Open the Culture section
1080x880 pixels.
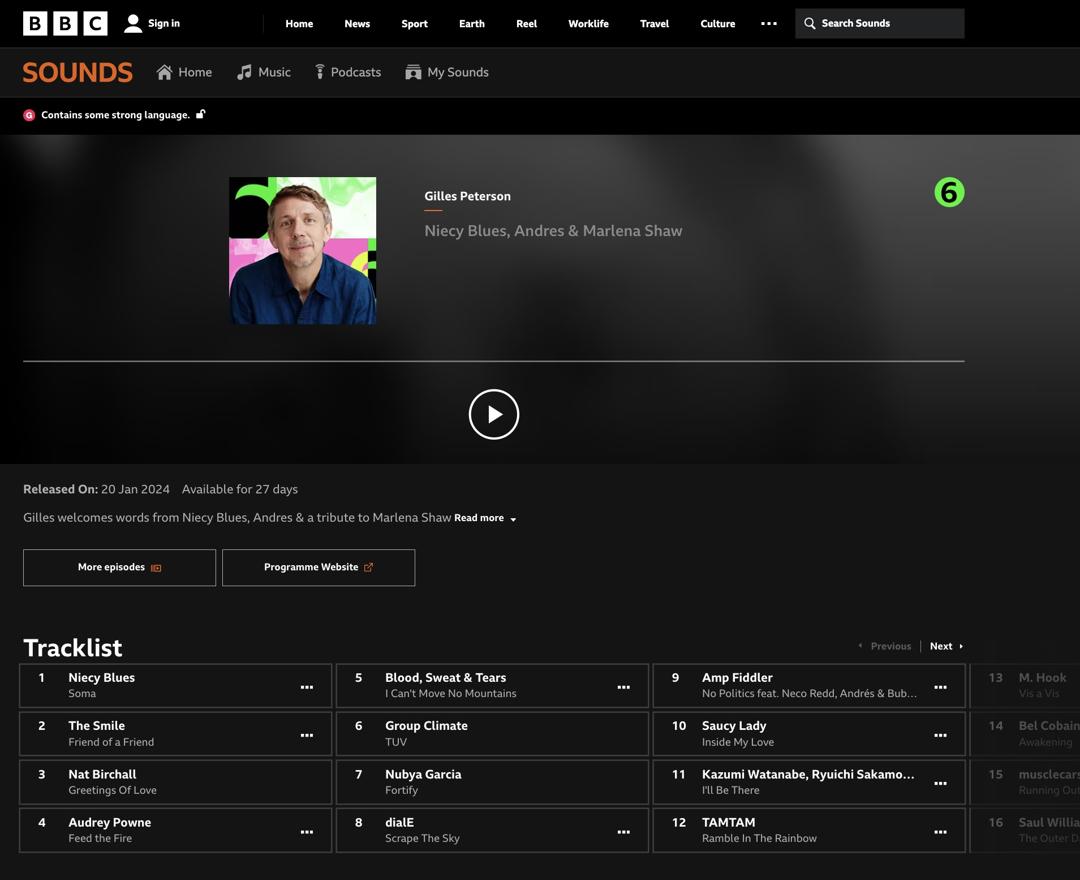(x=718, y=23)
